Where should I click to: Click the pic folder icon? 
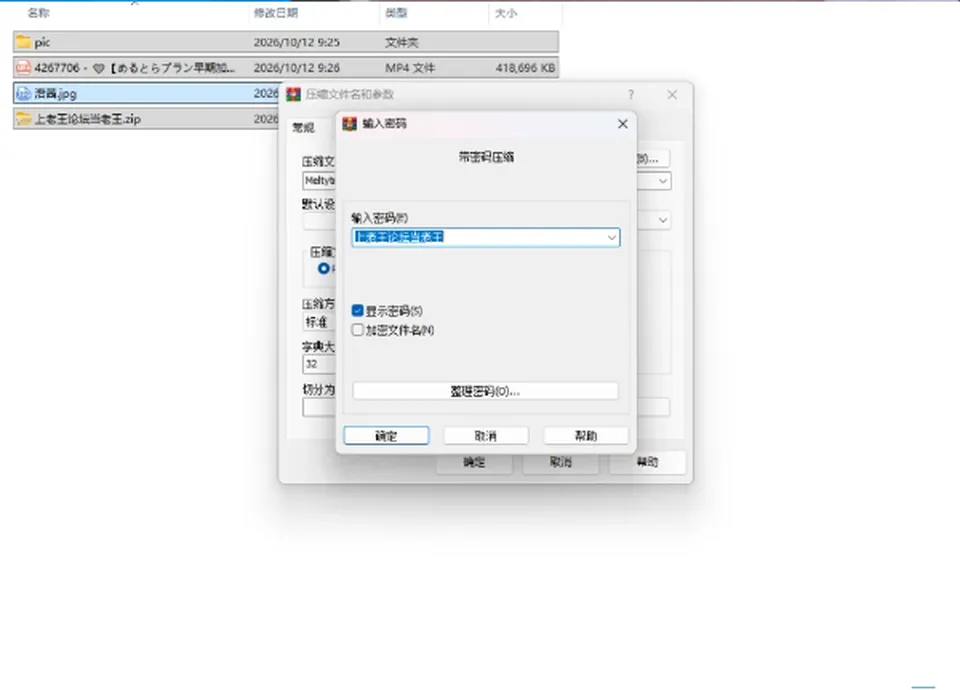23,42
